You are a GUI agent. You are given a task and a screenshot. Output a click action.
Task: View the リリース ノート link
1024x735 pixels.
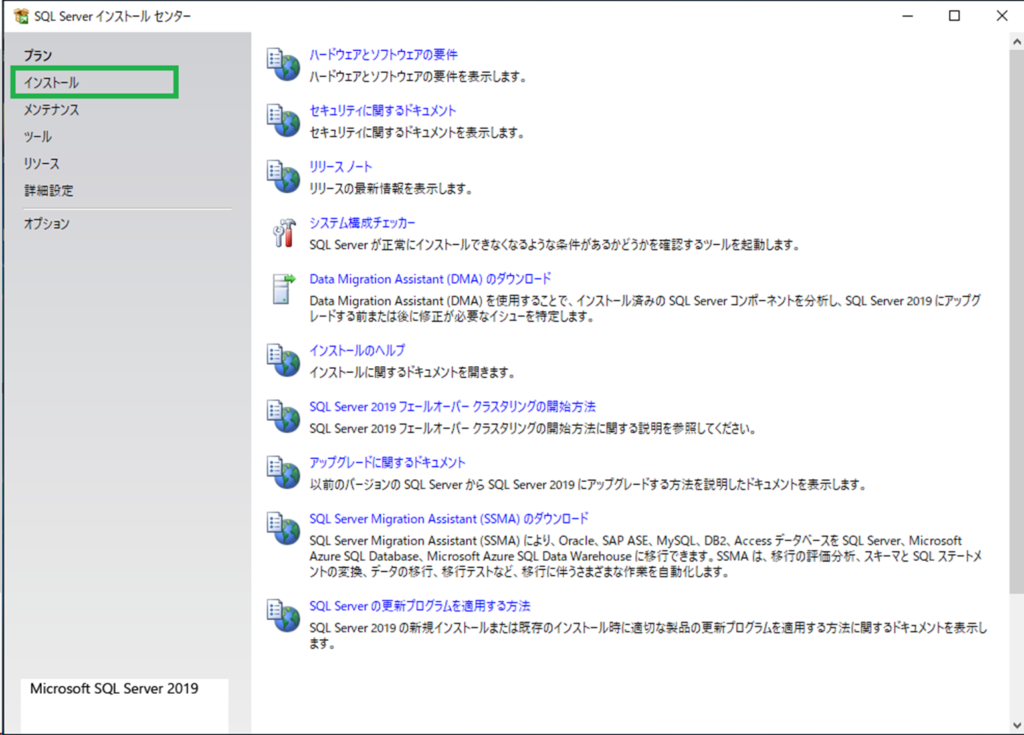click(x=340, y=167)
